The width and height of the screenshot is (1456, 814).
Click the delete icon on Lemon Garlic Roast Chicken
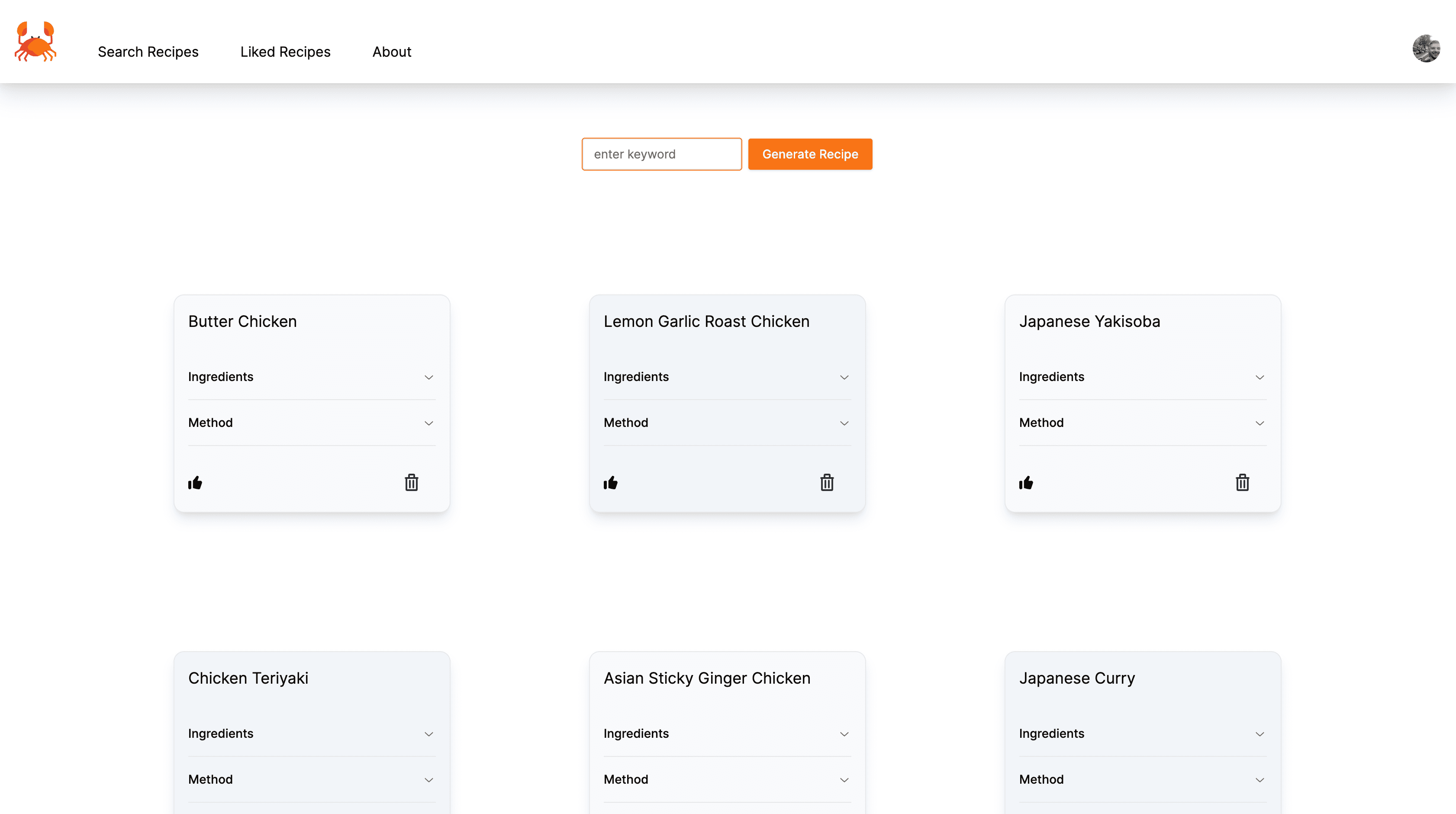click(x=827, y=482)
